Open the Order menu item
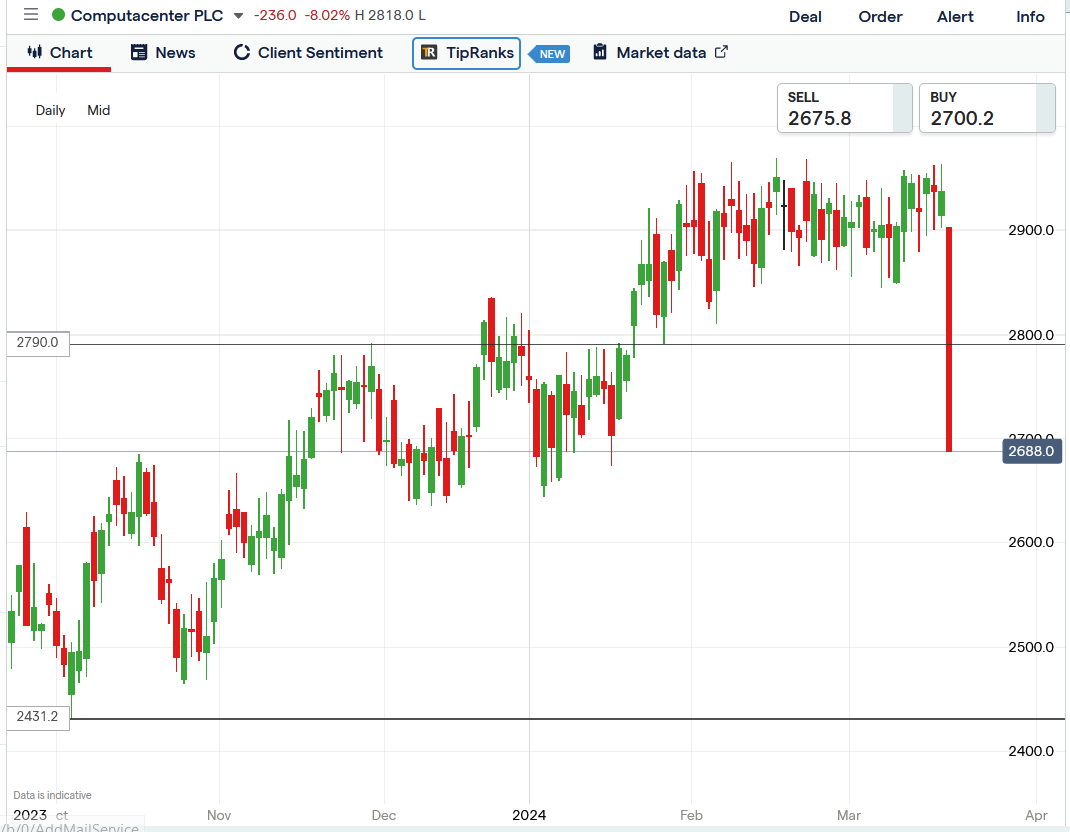1070x832 pixels. click(880, 16)
